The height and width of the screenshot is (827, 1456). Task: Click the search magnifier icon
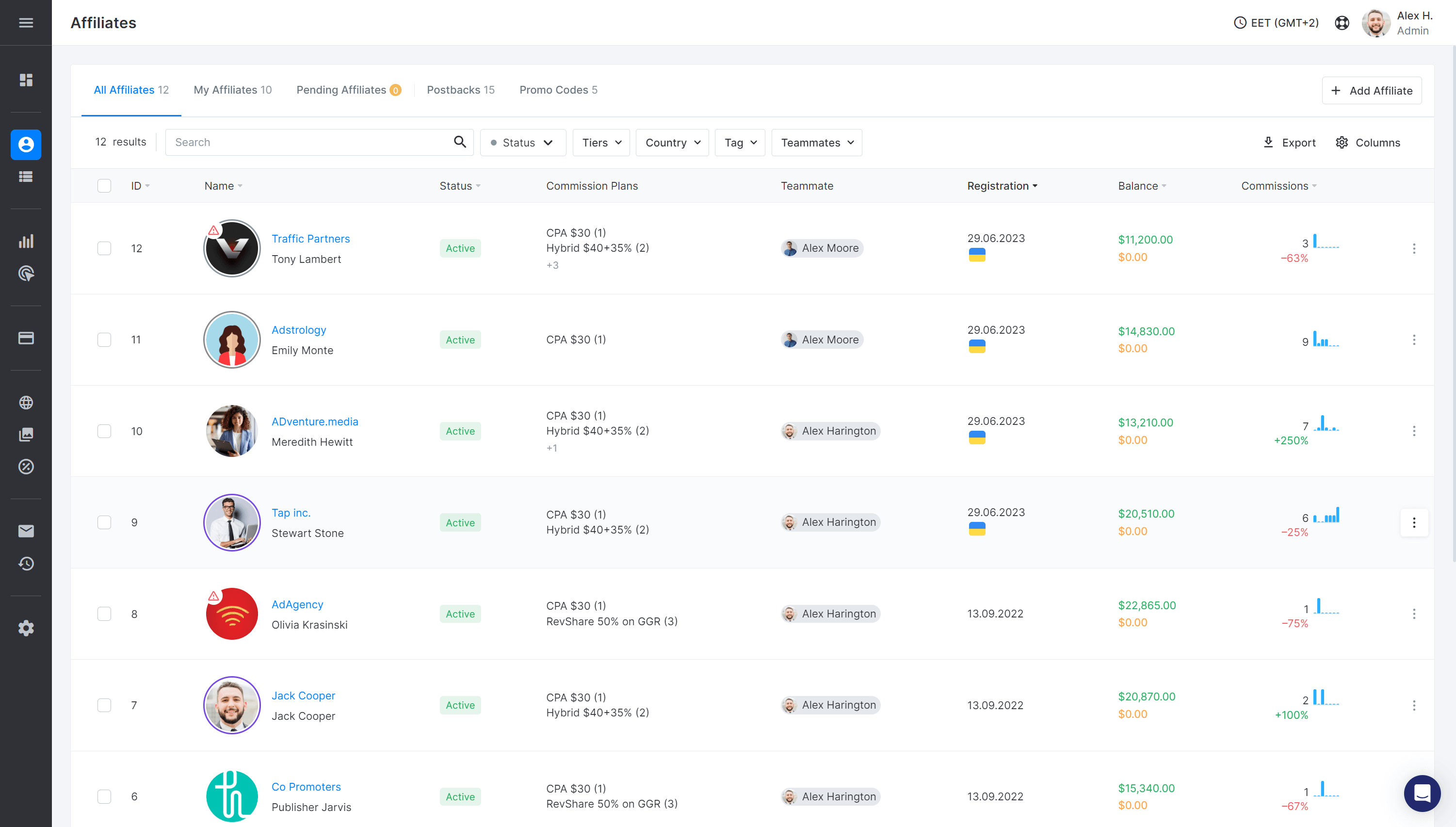tap(459, 142)
